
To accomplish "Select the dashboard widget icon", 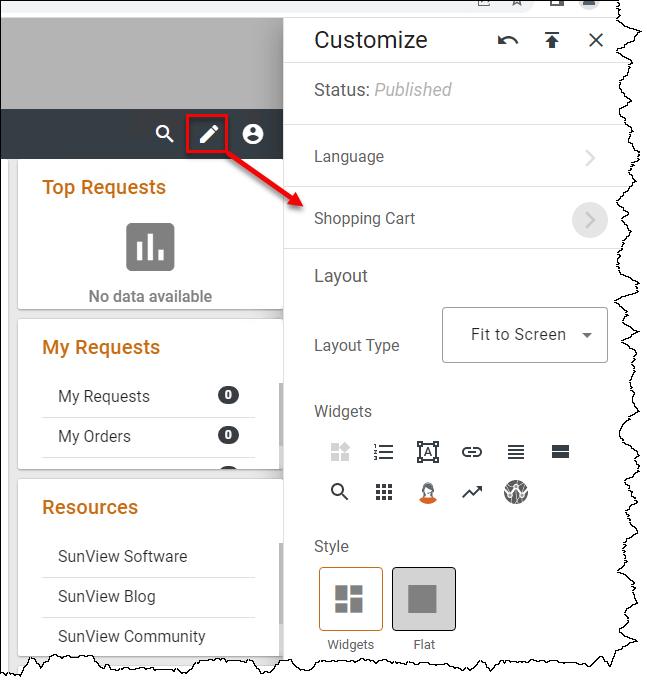I will (340, 452).
